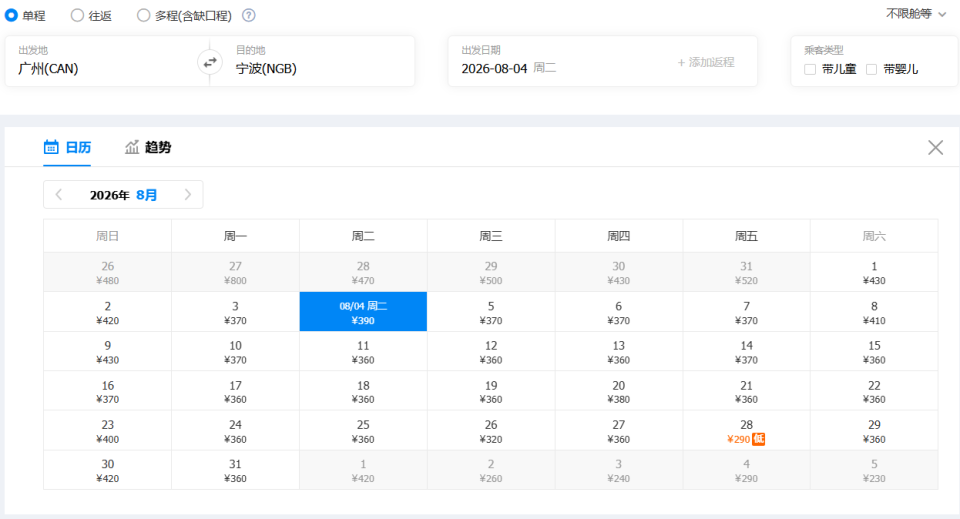This screenshot has height=519, width=960.
Task: Select July 26 priced ¥480
Action: pos(108,272)
